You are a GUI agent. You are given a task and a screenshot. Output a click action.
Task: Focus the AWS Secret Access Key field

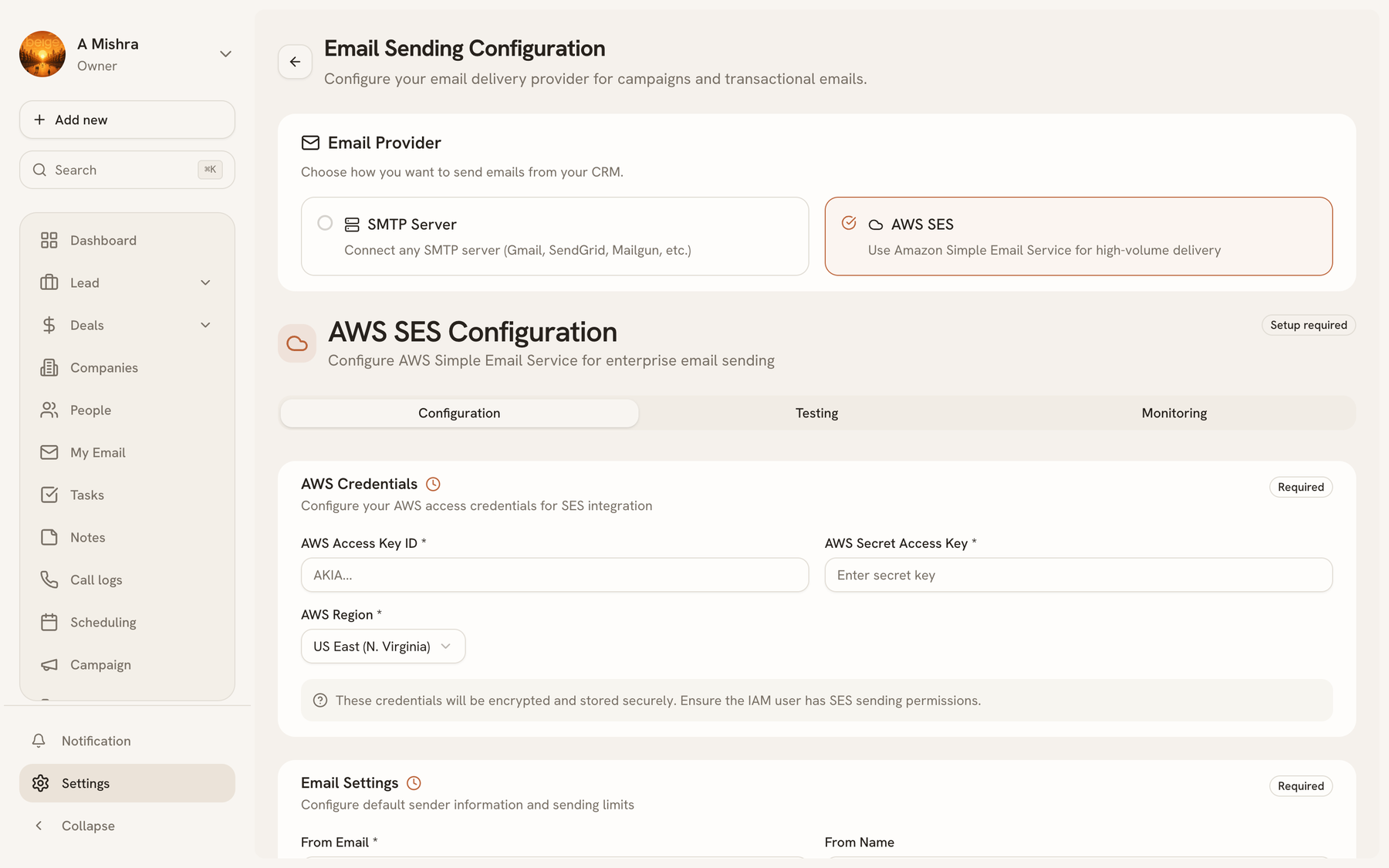[1079, 575]
